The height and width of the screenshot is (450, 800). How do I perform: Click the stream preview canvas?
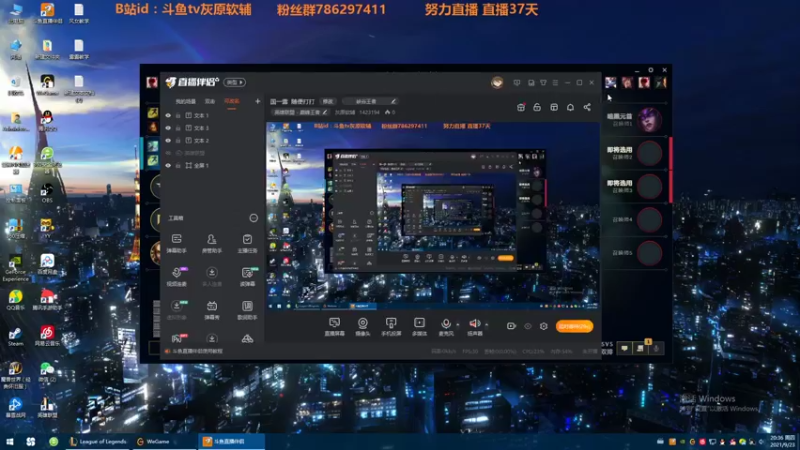pos(433,215)
